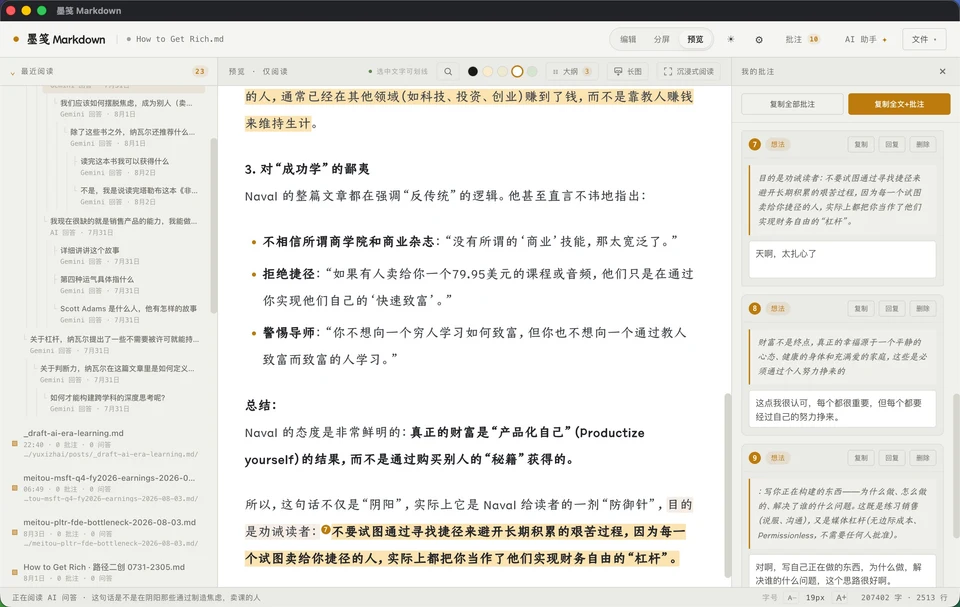Click the note field containing 天啊，太扎心了

(x=842, y=259)
